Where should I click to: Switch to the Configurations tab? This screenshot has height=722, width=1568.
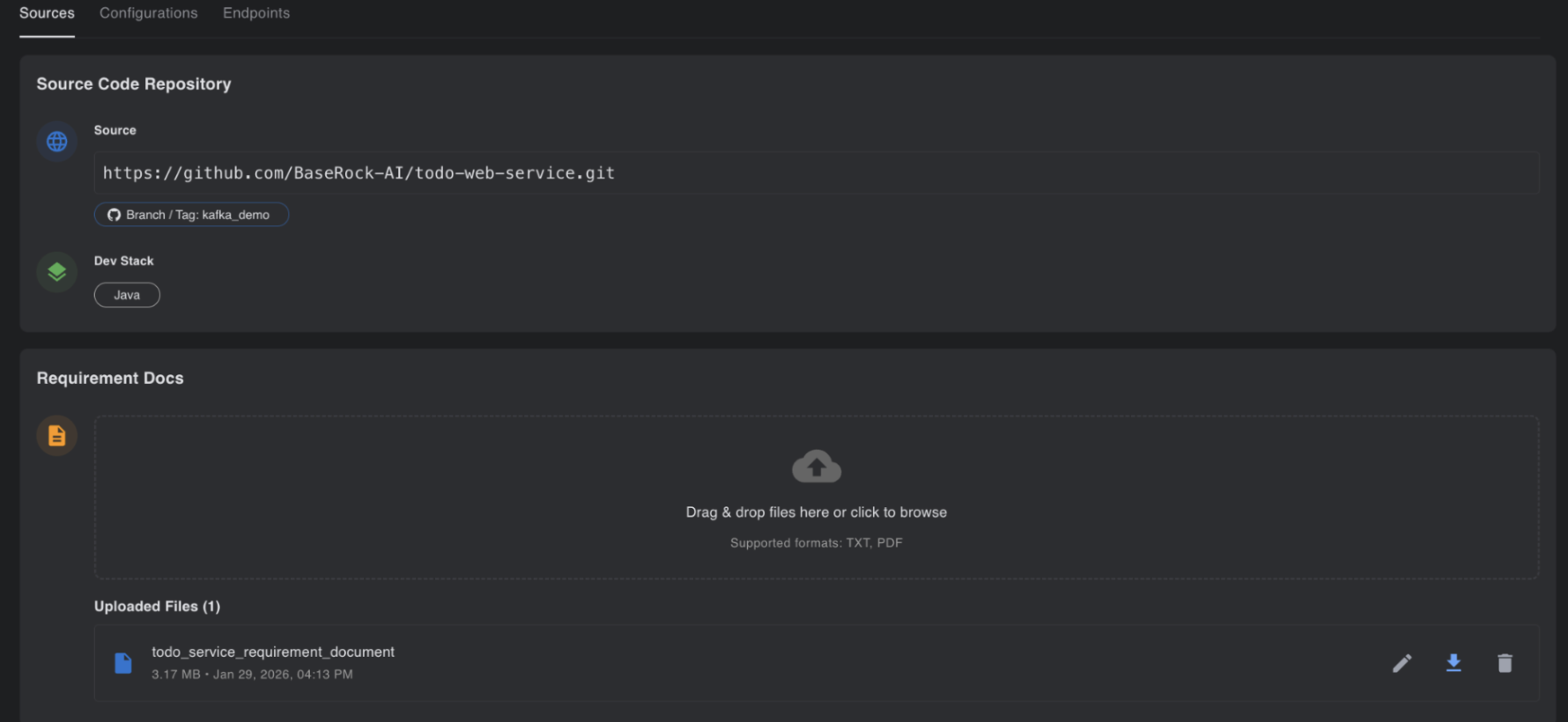pyautogui.click(x=148, y=13)
